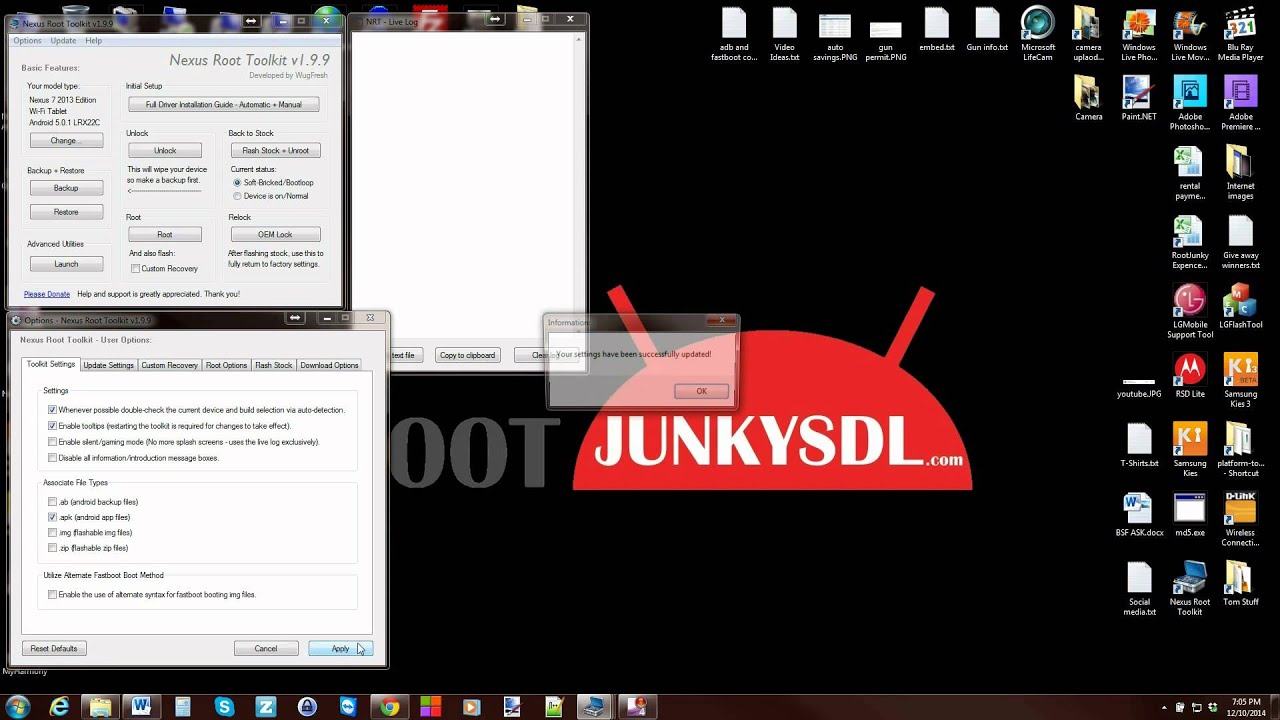
Task: Select the LGFlashTool desktop icon
Action: 1240,306
